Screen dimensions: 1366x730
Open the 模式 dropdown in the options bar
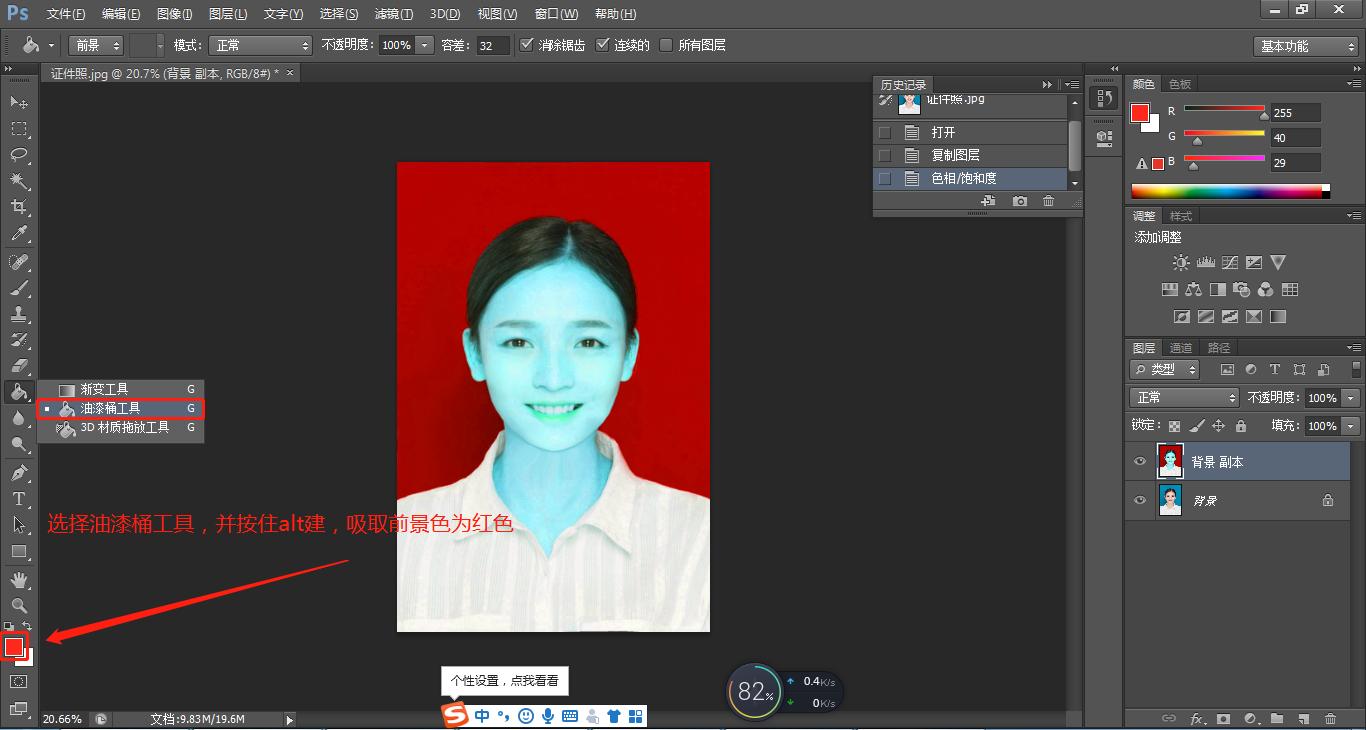point(260,45)
